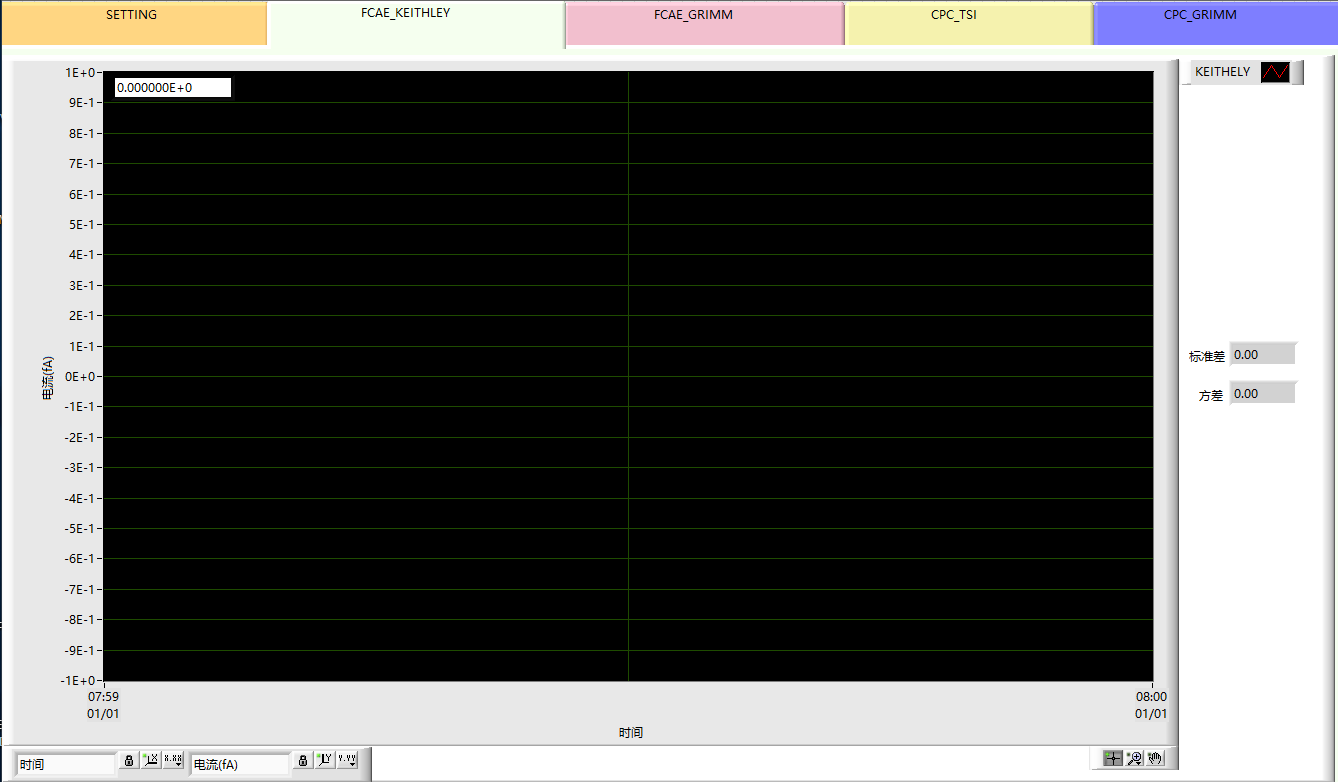
Task: Switch to the SETTING tab
Action: [x=132, y=16]
